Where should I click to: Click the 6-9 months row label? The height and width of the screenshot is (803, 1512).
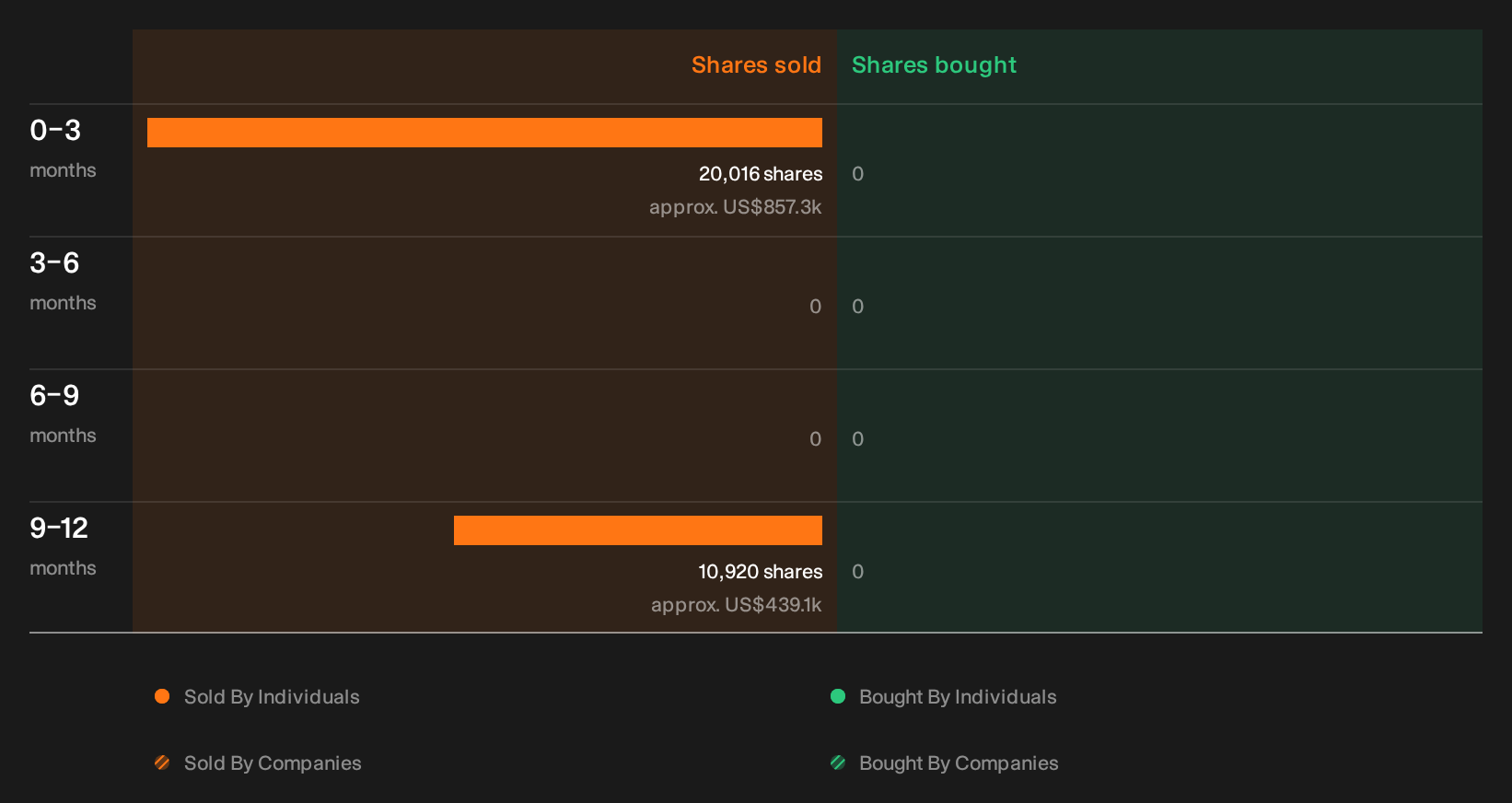63,414
